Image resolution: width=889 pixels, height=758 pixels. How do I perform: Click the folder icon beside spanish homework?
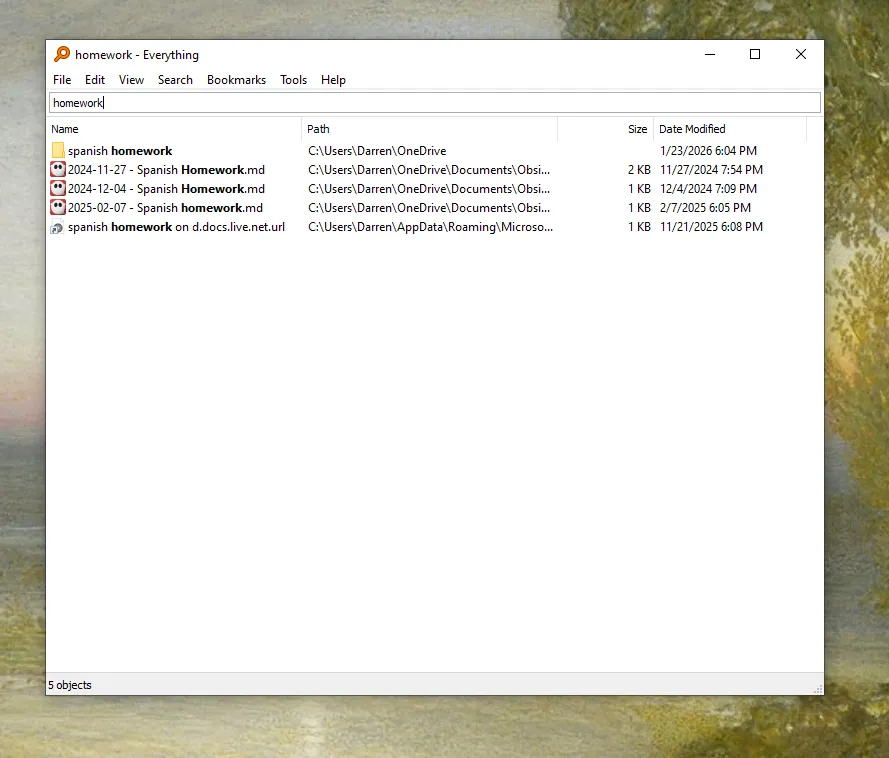click(57, 150)
